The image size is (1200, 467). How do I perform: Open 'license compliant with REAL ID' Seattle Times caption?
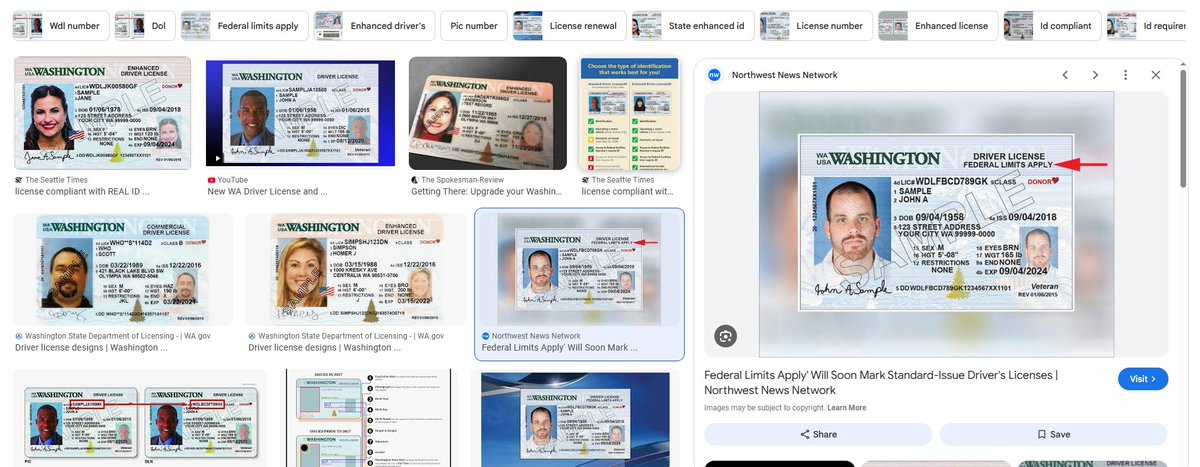82,191
